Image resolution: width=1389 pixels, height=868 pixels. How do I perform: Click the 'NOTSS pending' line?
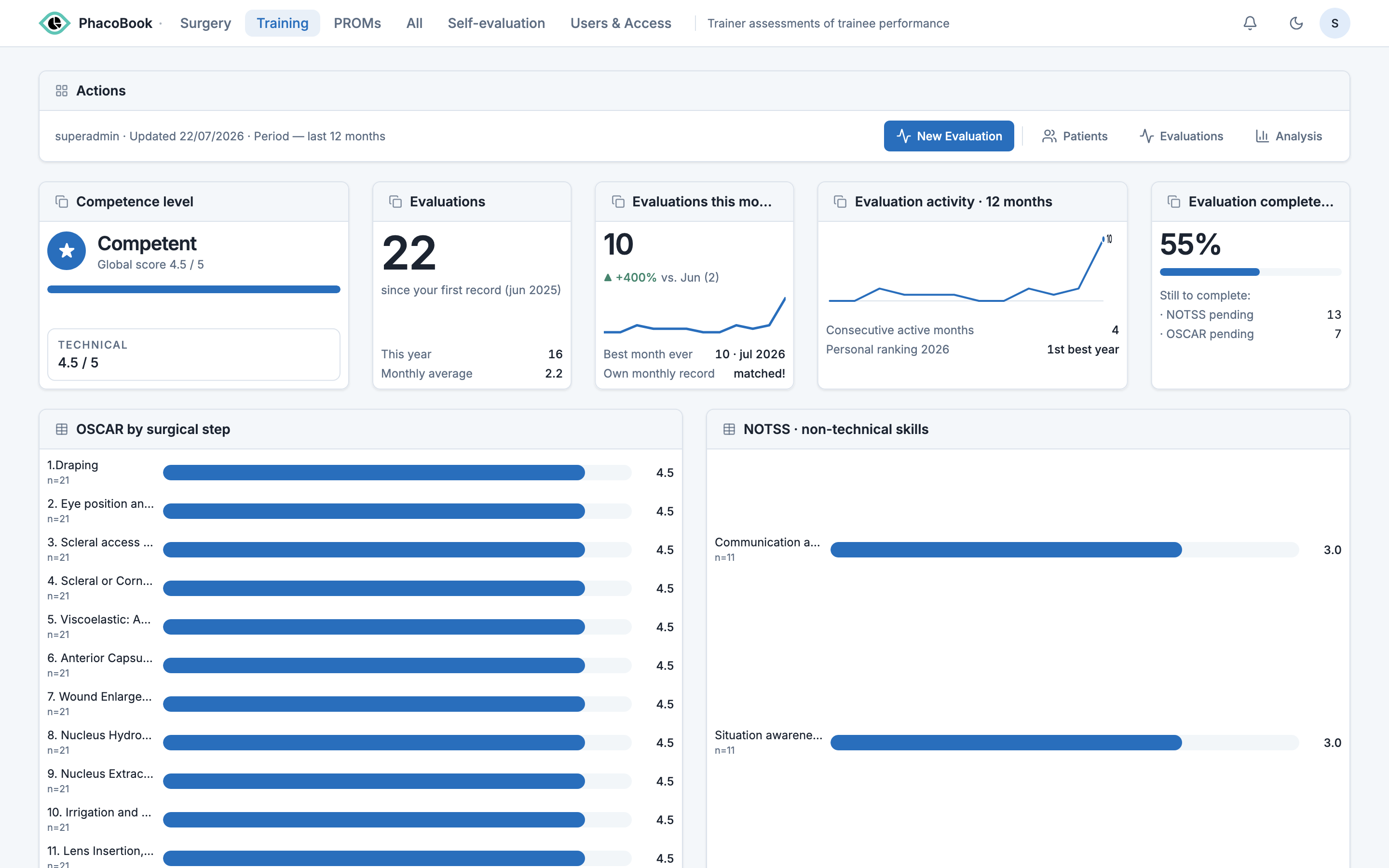click(x=1251, y=314)
